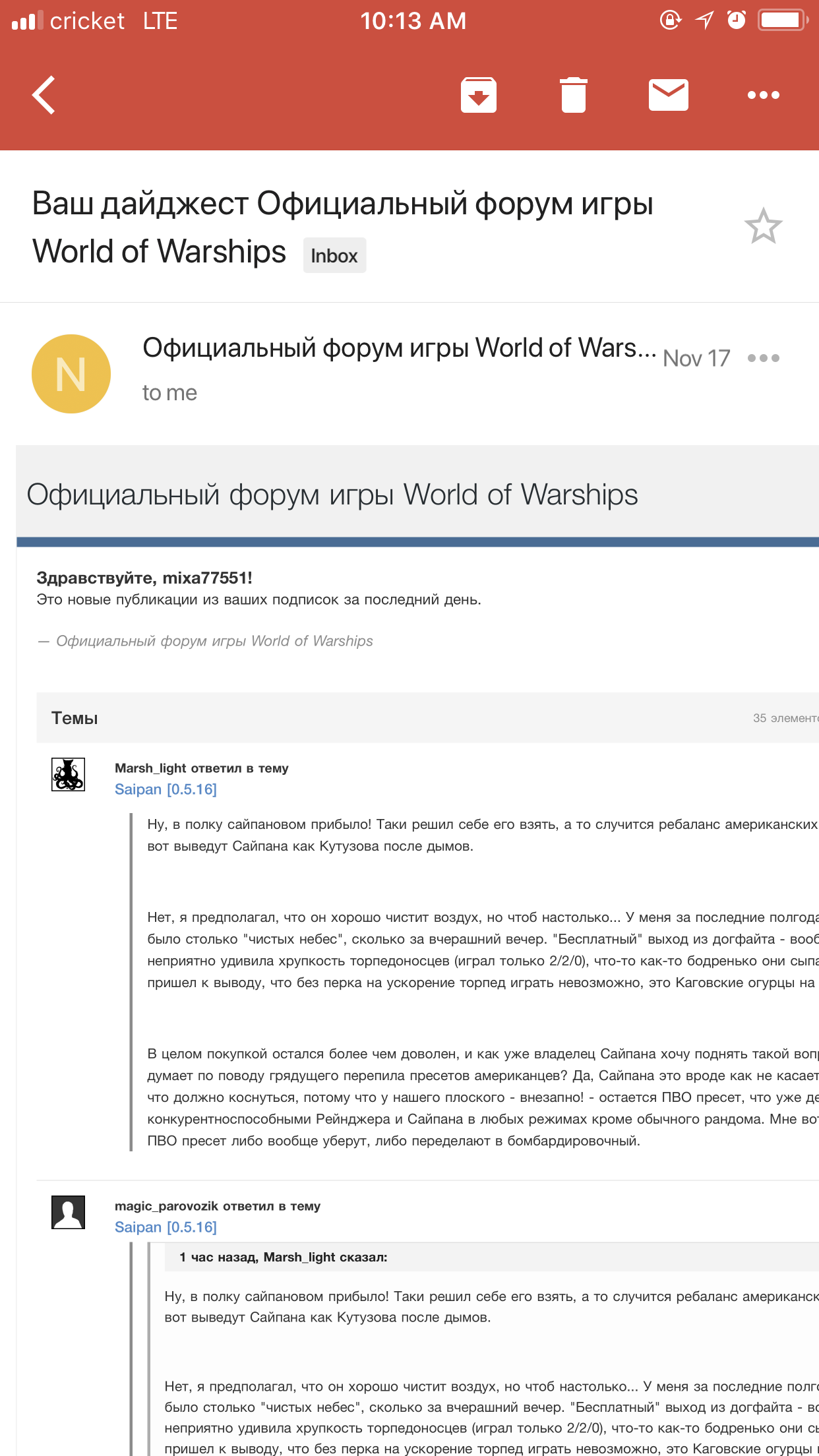Open the Saipan [0.5.16] link under magic_parovozik

click(166, 1227)
